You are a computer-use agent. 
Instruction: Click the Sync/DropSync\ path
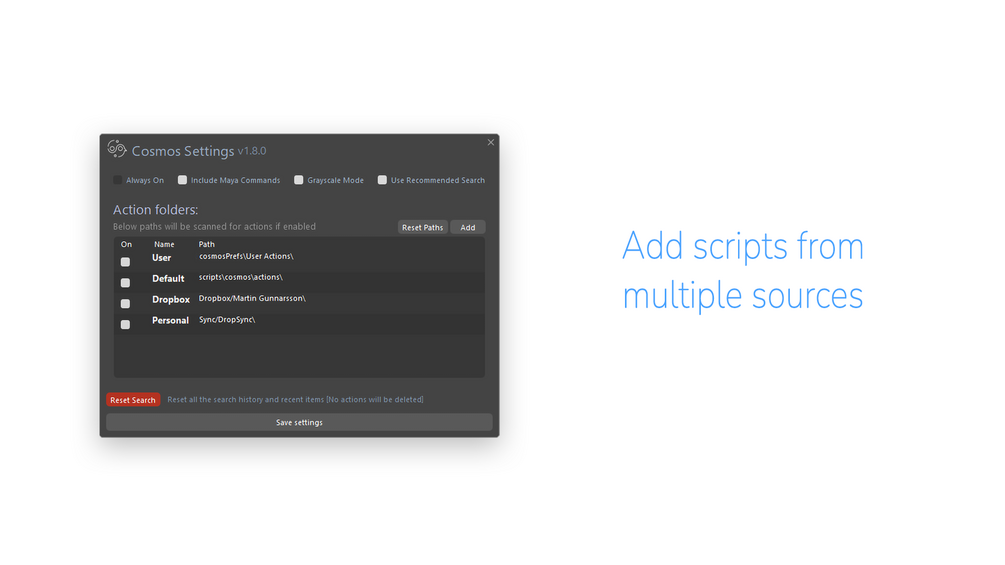227,320
